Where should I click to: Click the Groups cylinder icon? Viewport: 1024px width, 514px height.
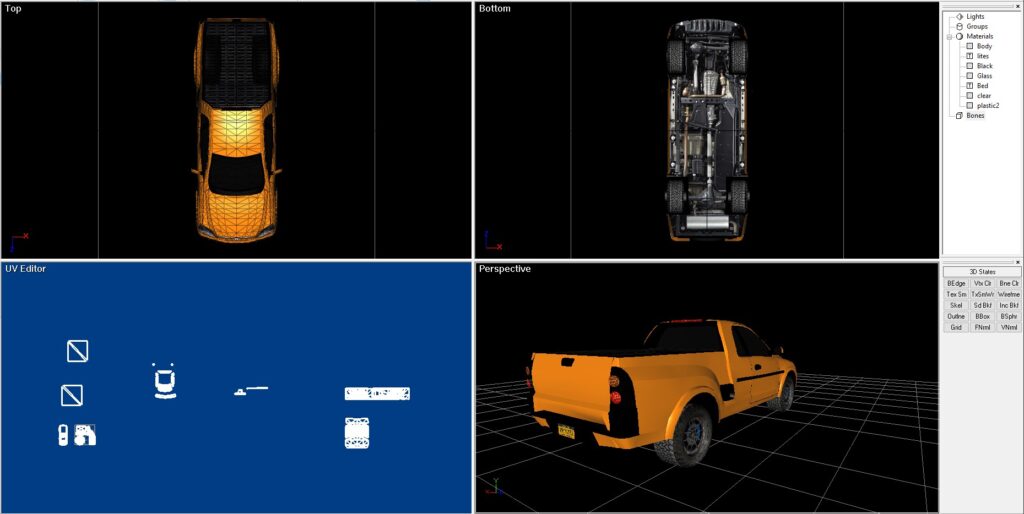pos(959,27)
